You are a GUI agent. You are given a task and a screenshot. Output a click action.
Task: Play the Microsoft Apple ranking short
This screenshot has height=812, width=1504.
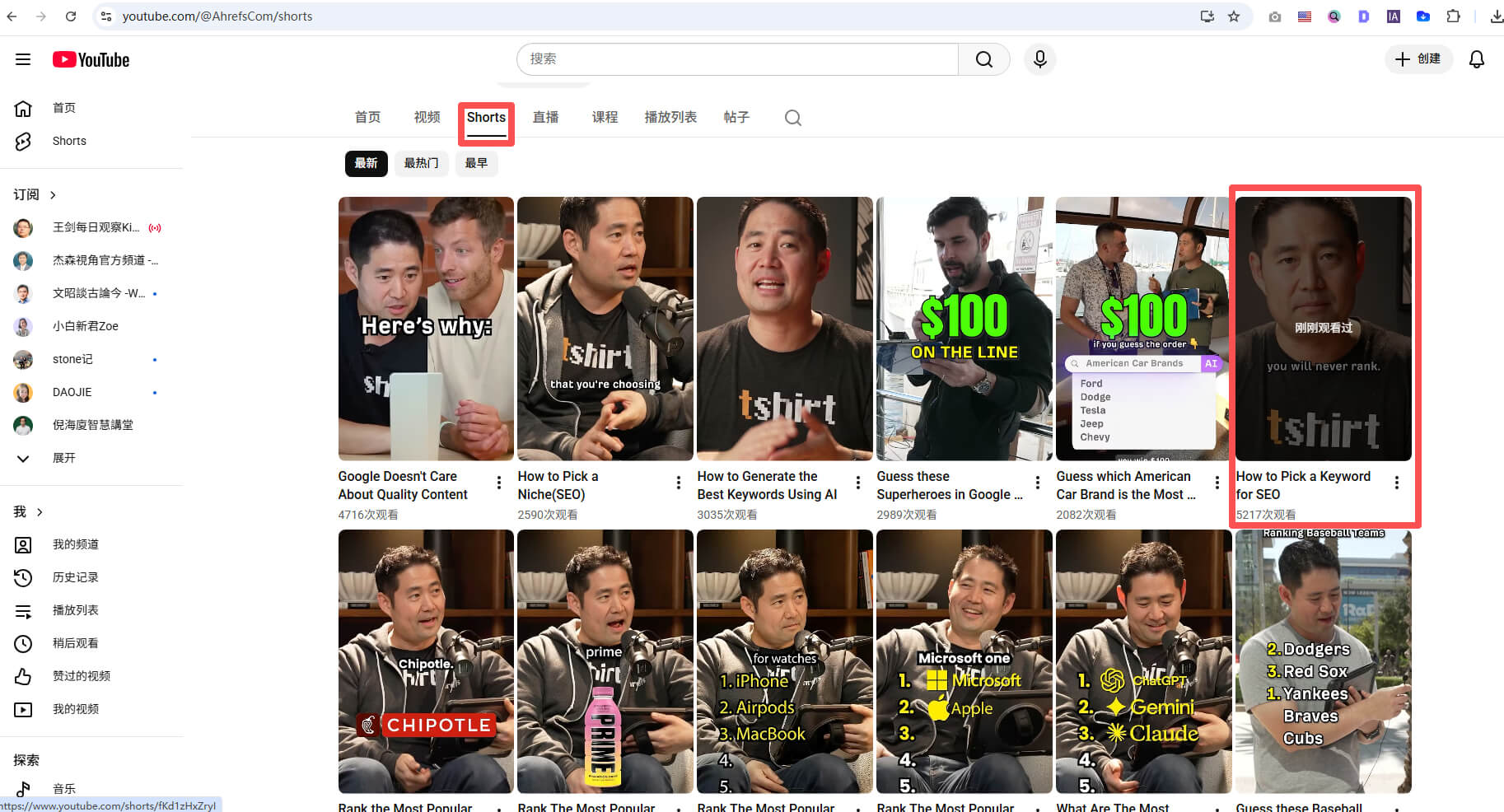(965, 661)
